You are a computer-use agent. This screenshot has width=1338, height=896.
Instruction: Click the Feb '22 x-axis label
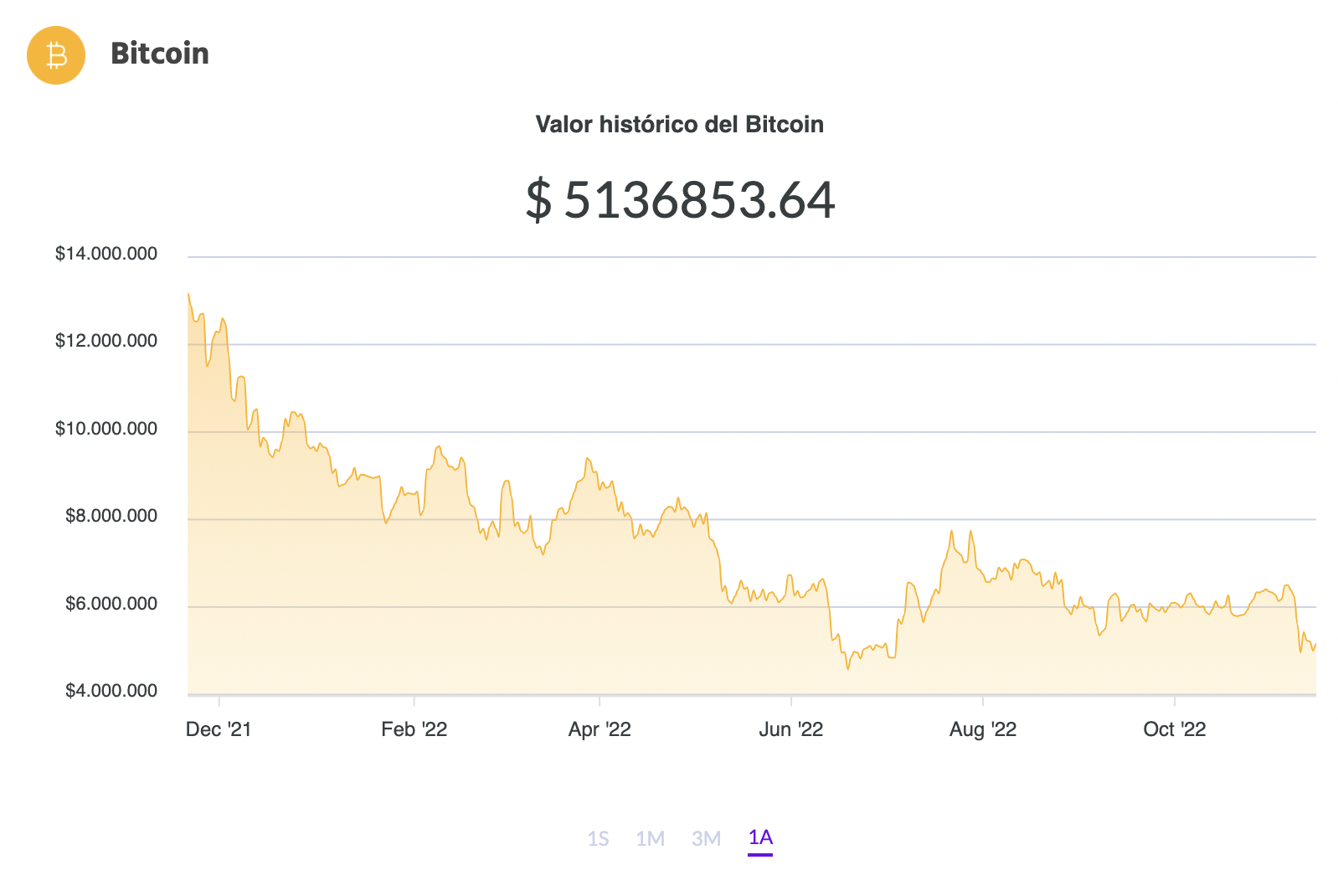coord(414,729)
